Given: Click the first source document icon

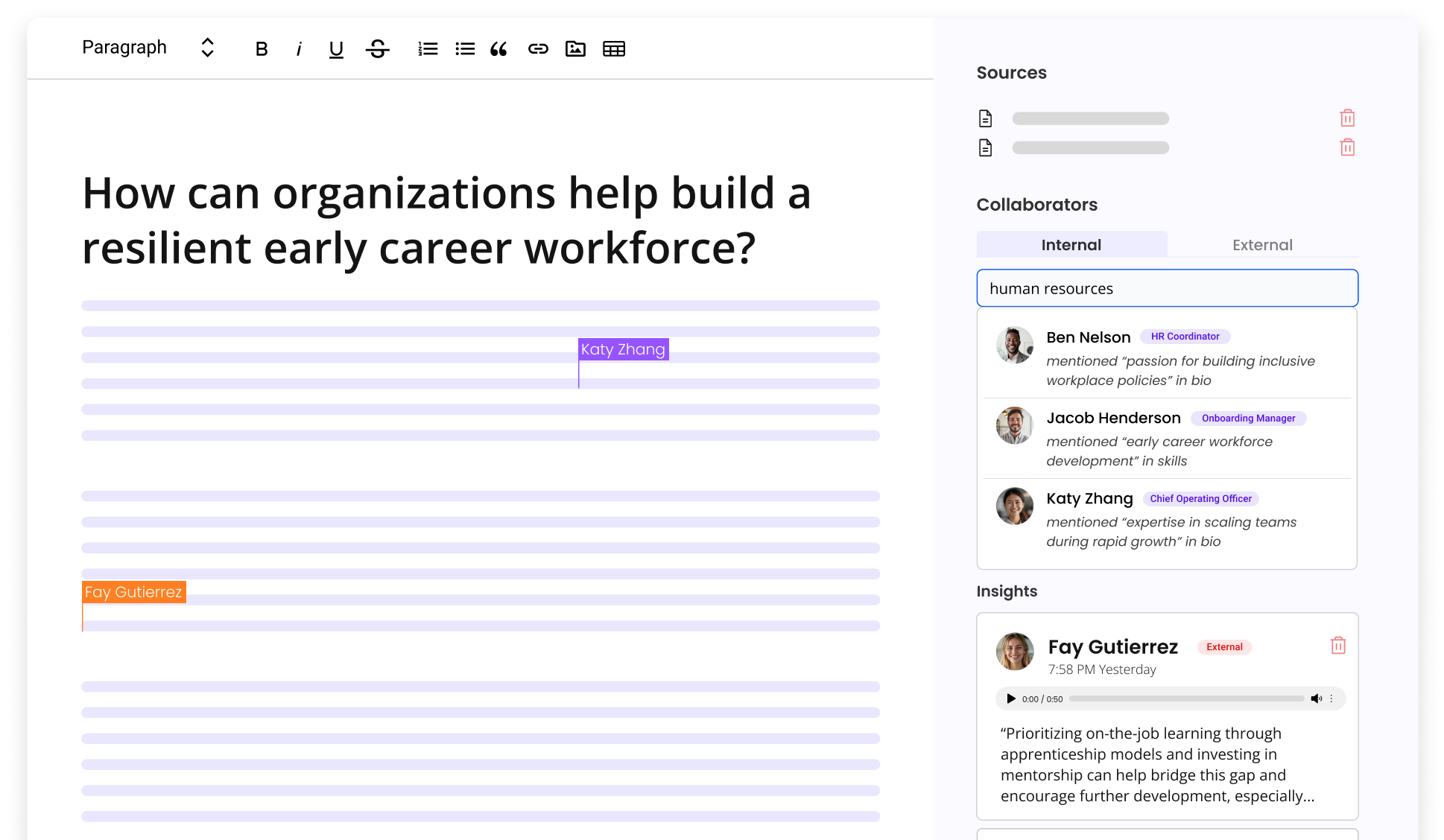Looking at the screenshot, I should pos(985,118).
